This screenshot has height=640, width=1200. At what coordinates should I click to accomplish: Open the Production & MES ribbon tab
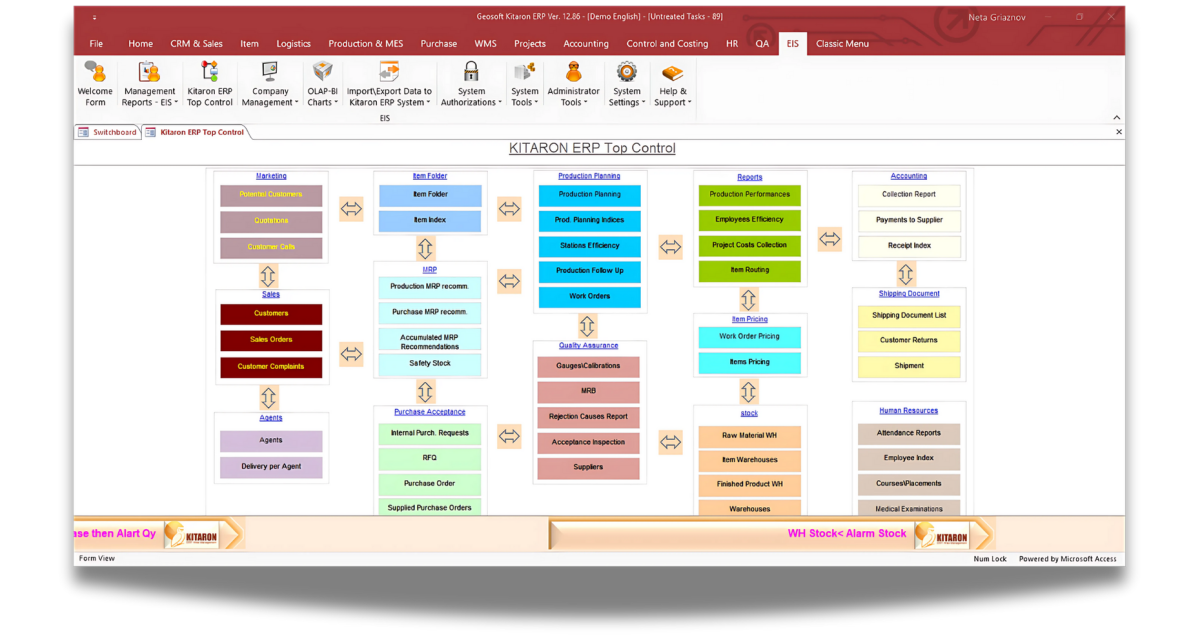(x=365, y=44)
